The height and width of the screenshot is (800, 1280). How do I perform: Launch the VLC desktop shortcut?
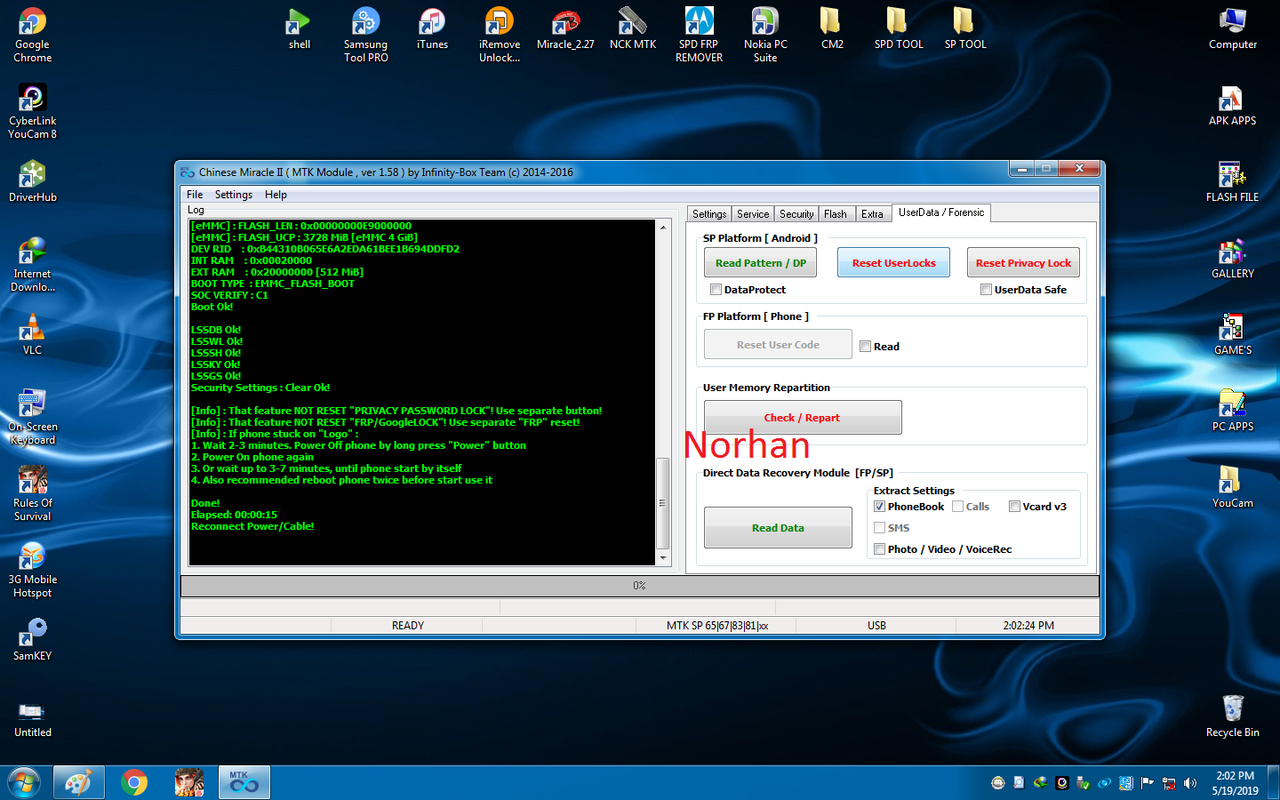(32, 335)
